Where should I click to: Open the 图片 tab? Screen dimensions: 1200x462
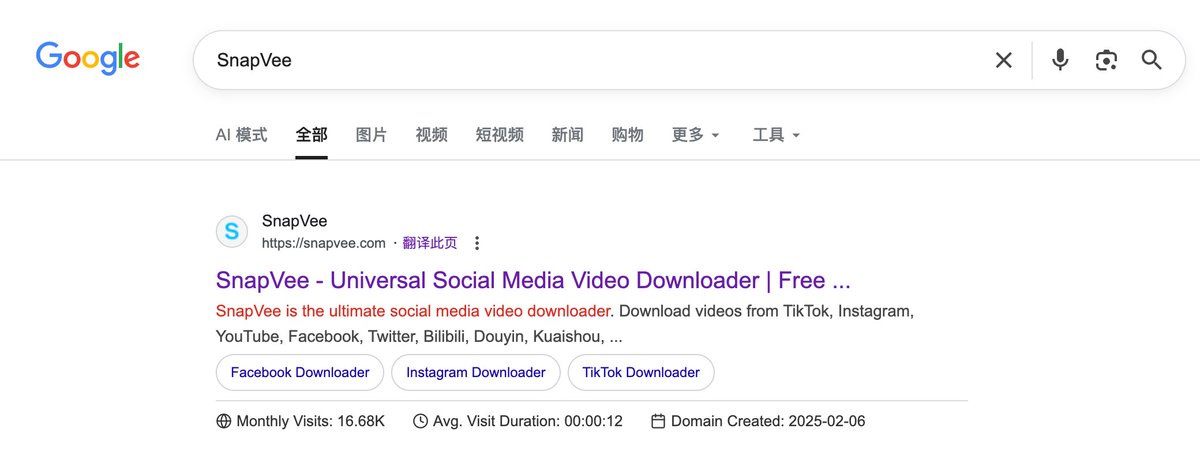(x=372, y=134)
